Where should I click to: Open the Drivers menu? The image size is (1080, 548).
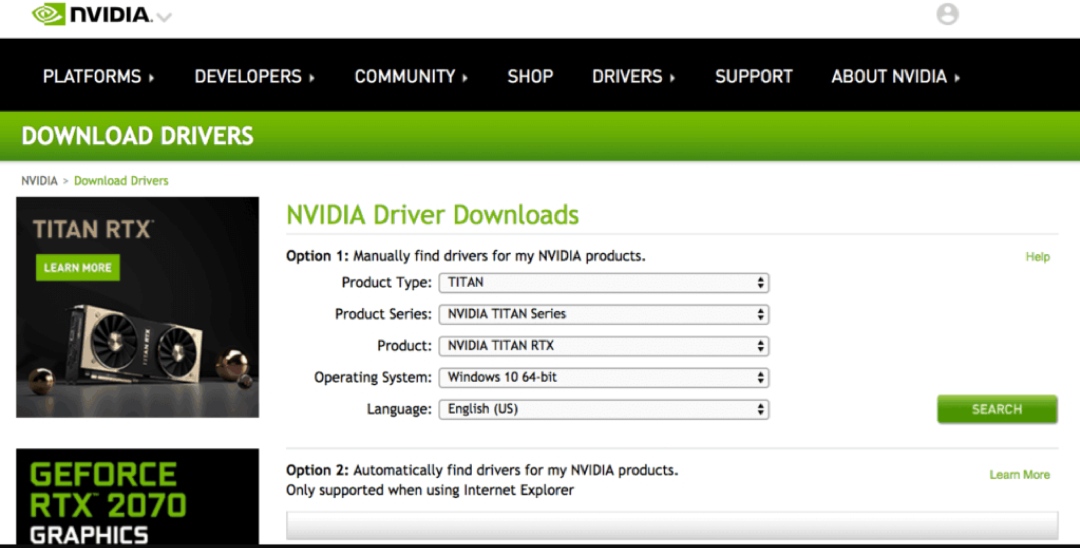click(x=633, y=76)
